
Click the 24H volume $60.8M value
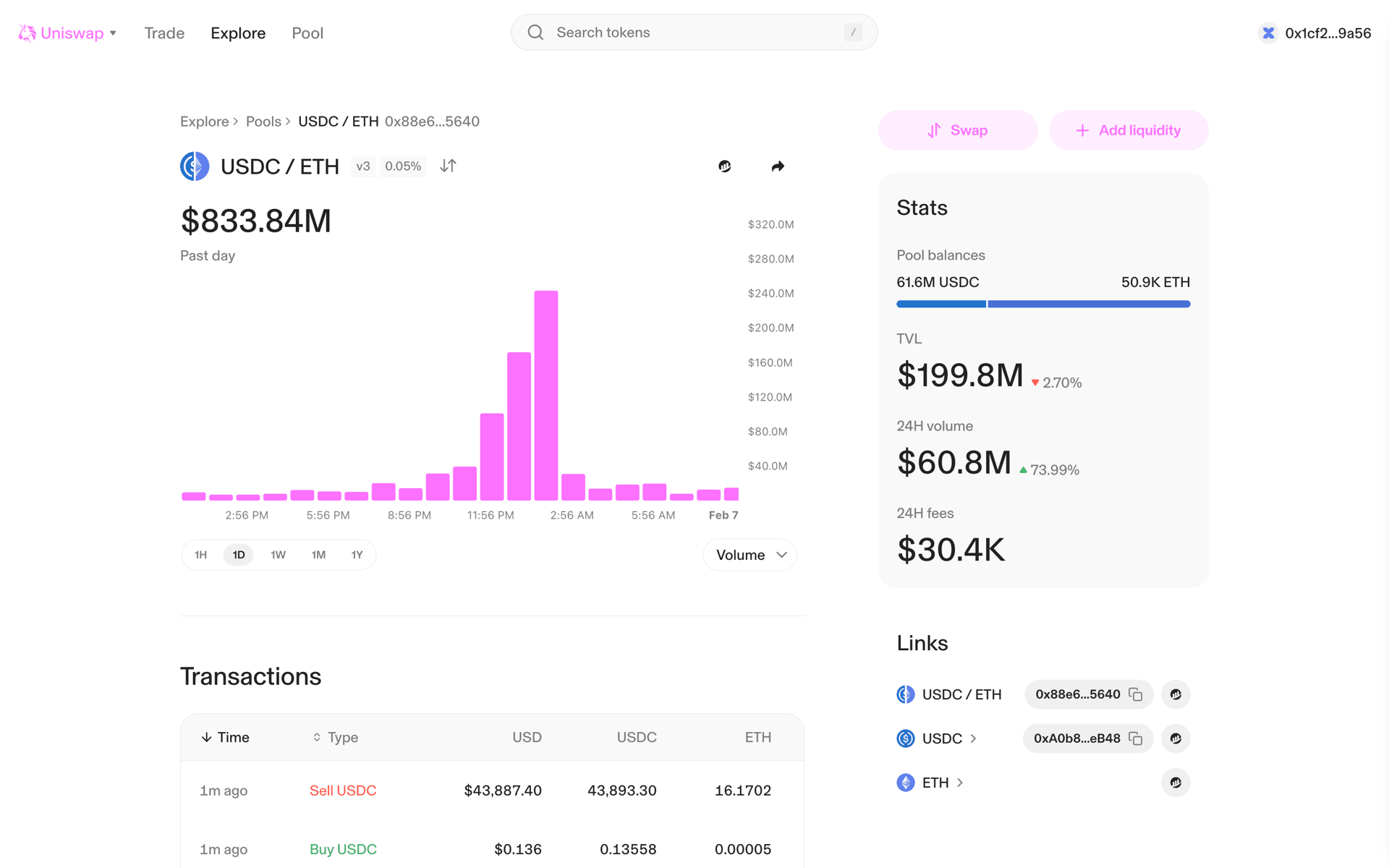954,462
